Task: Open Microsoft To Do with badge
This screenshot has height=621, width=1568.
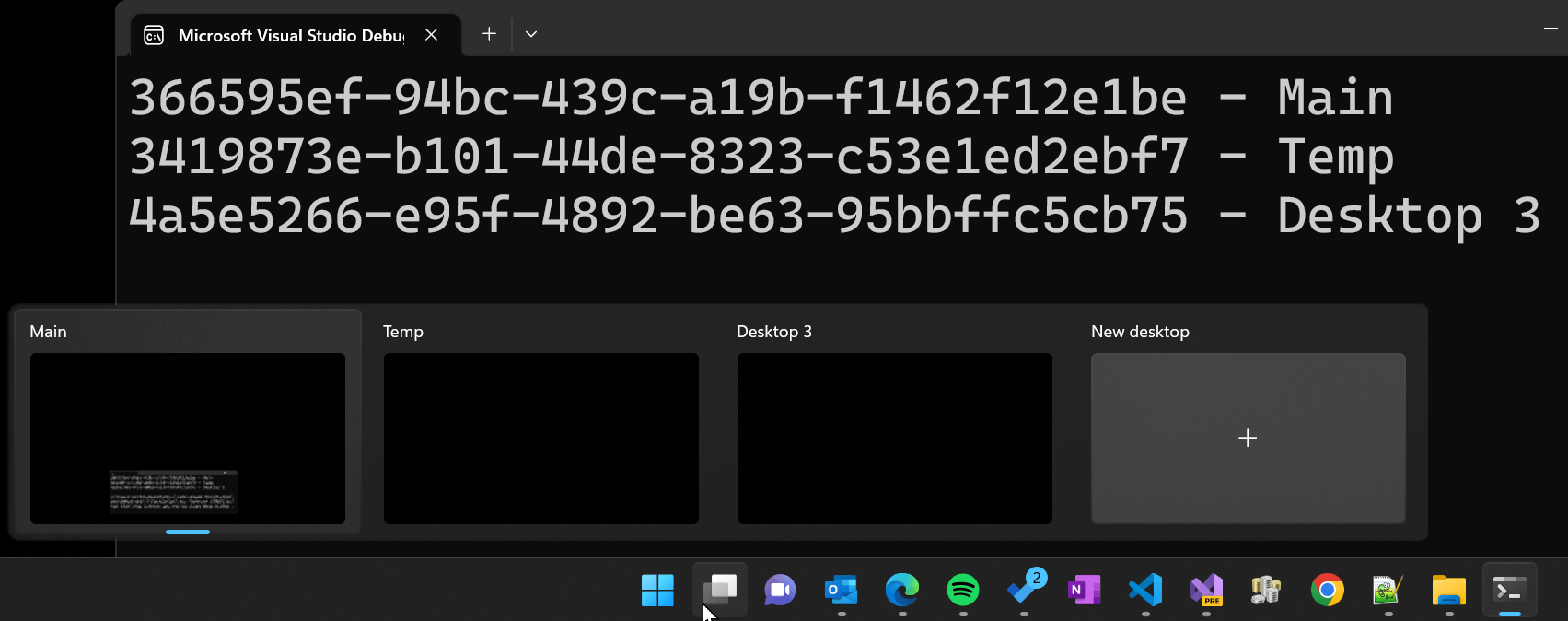Action: point(1024,590)
